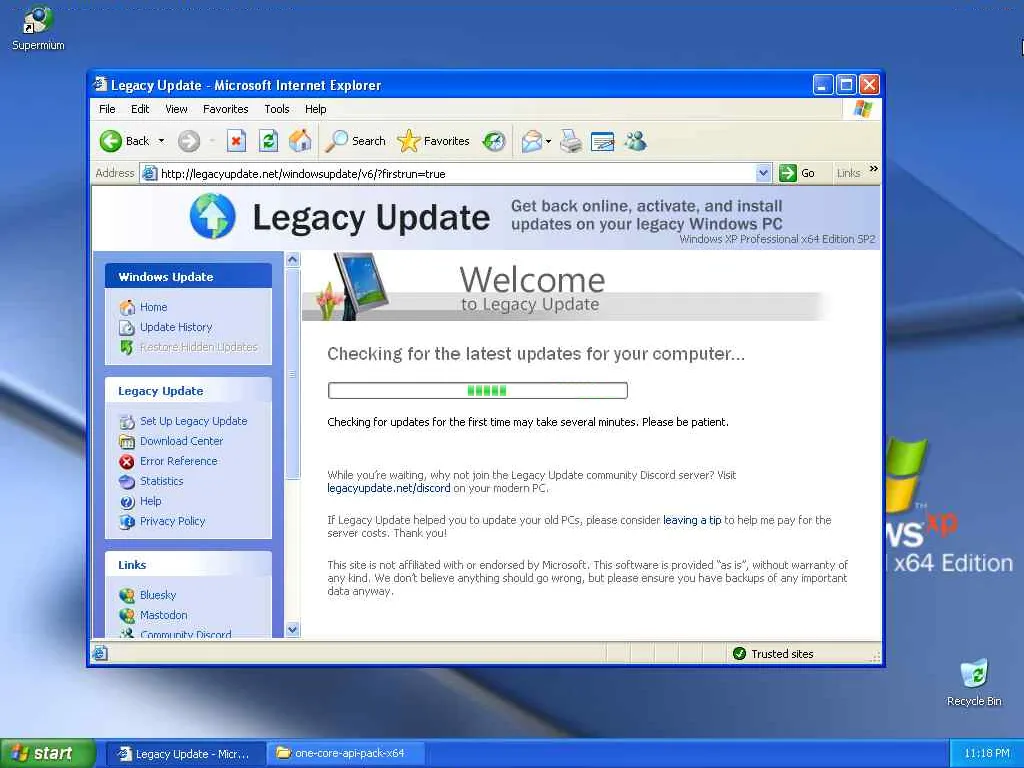Image resolution: width=1024 pixels, height=768 pixels.
Task: Click the Legacy Update globe logo
Action: 212,216
